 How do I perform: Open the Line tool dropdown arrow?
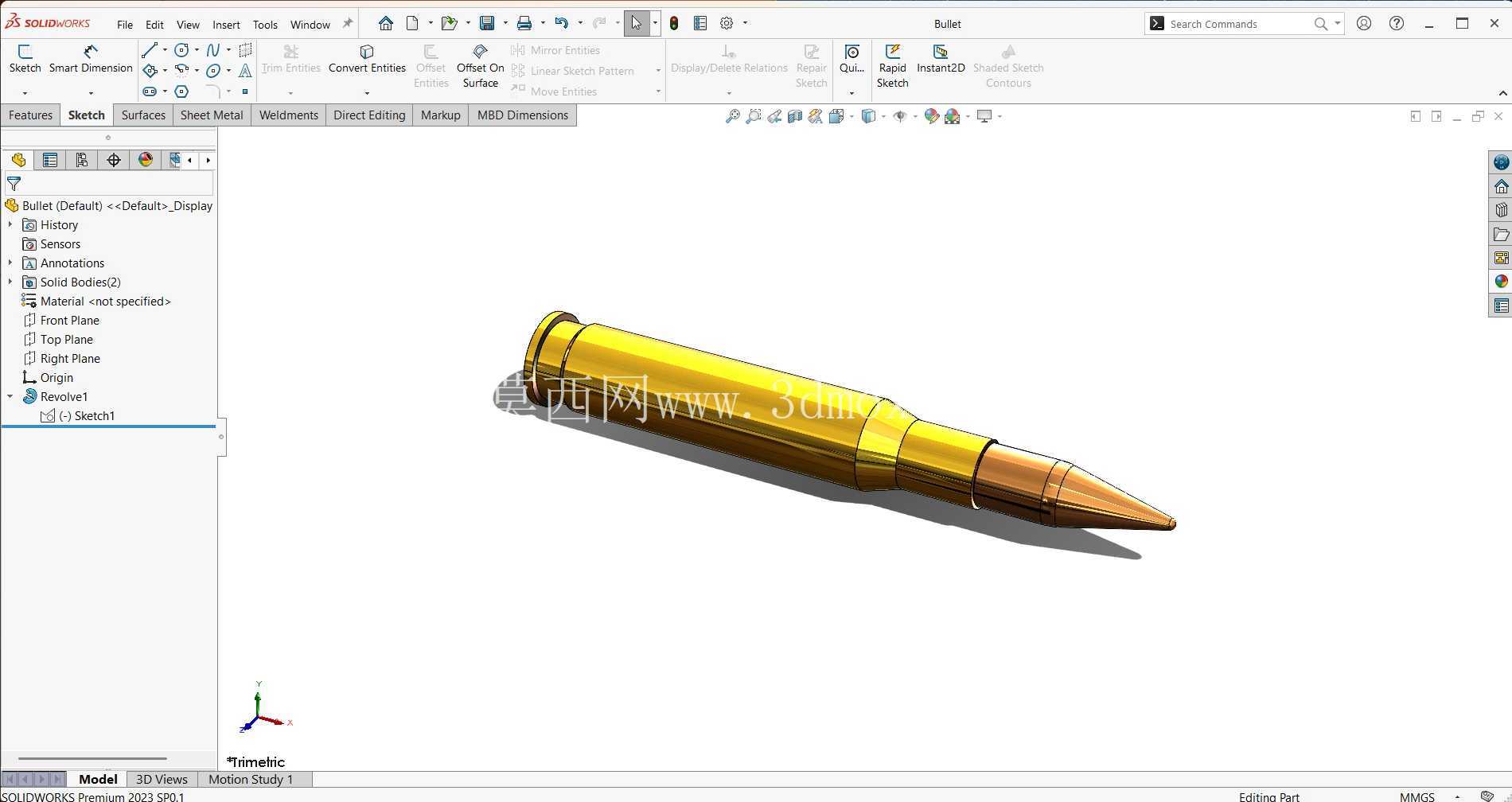tap(165, 50)
